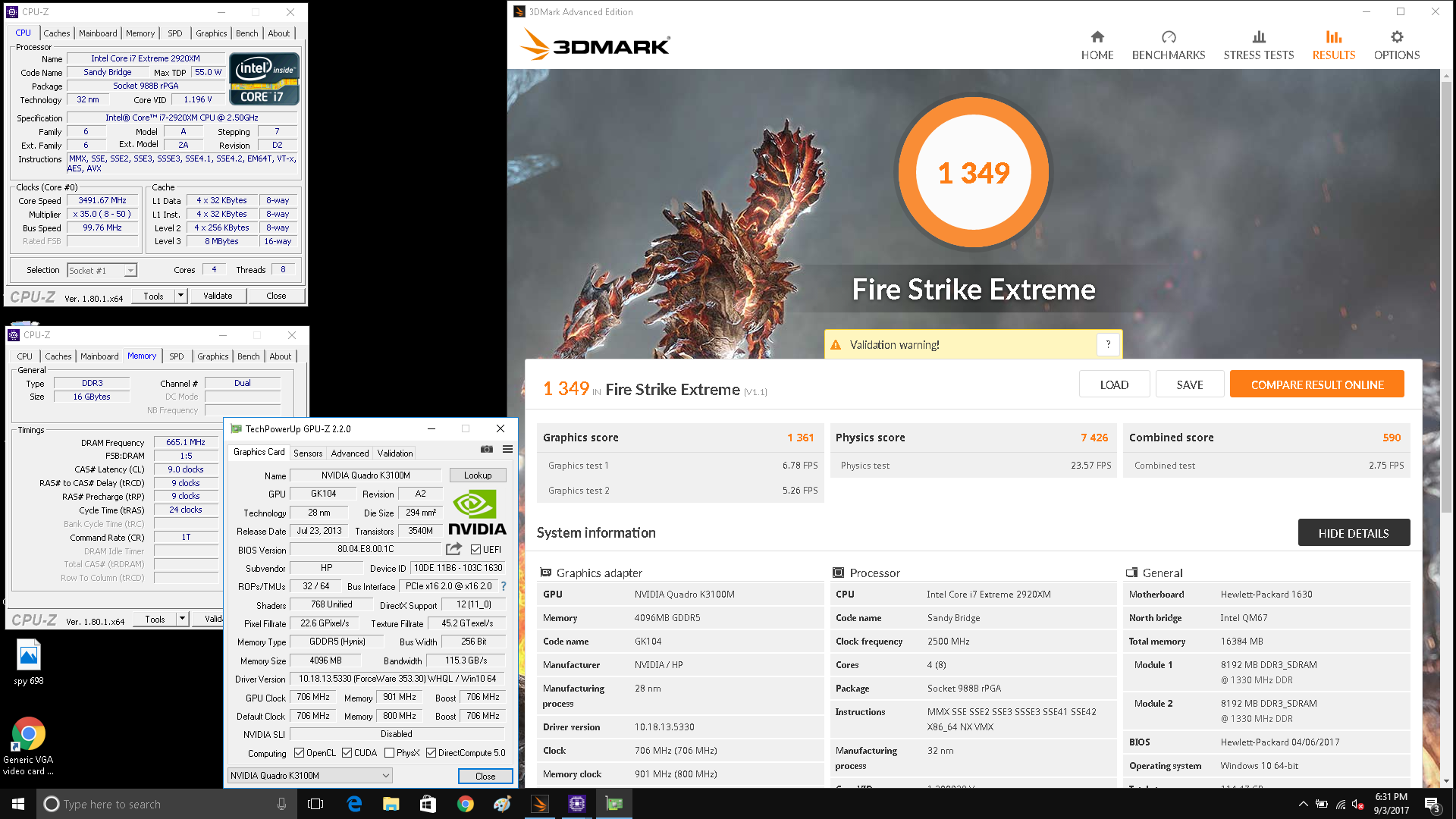Viewport: 1456px width, 819px height.
Task: Open the 3DMark HOME section
Action: pos(1097,45)
